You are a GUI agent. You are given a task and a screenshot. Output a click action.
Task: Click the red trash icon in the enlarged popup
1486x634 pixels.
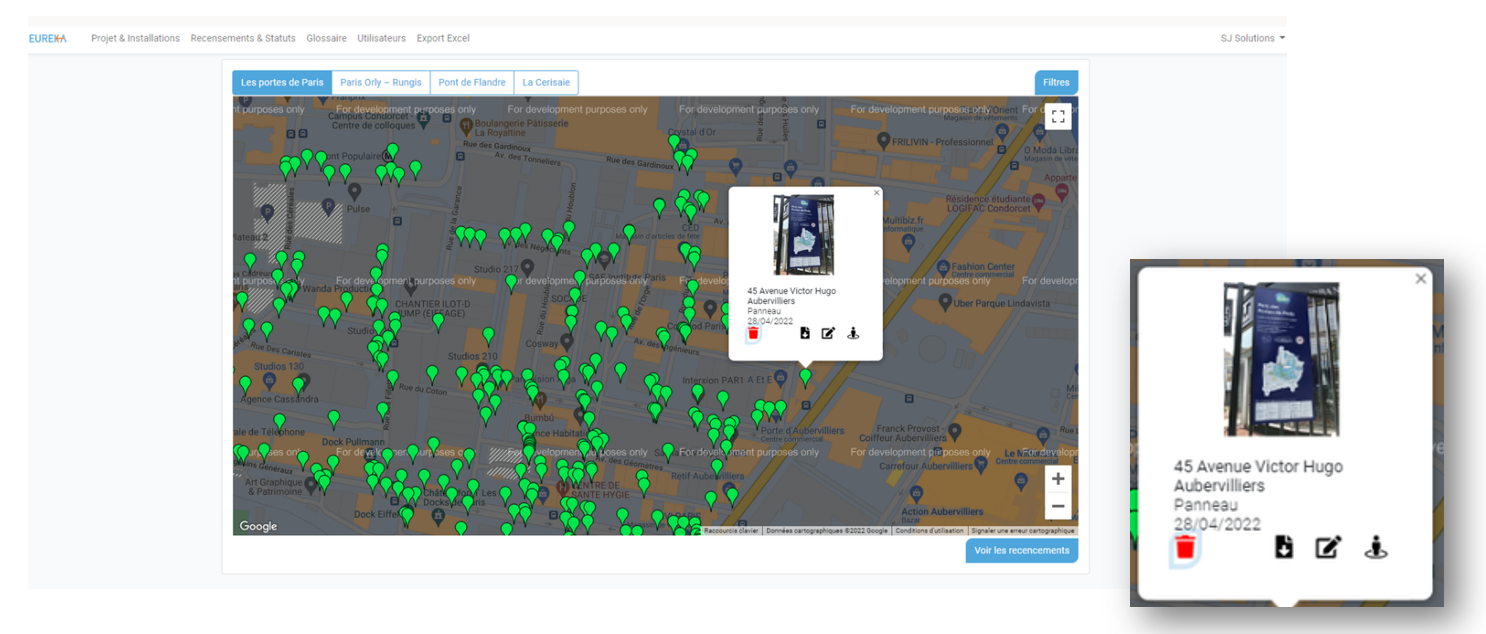coord(1185,548)
